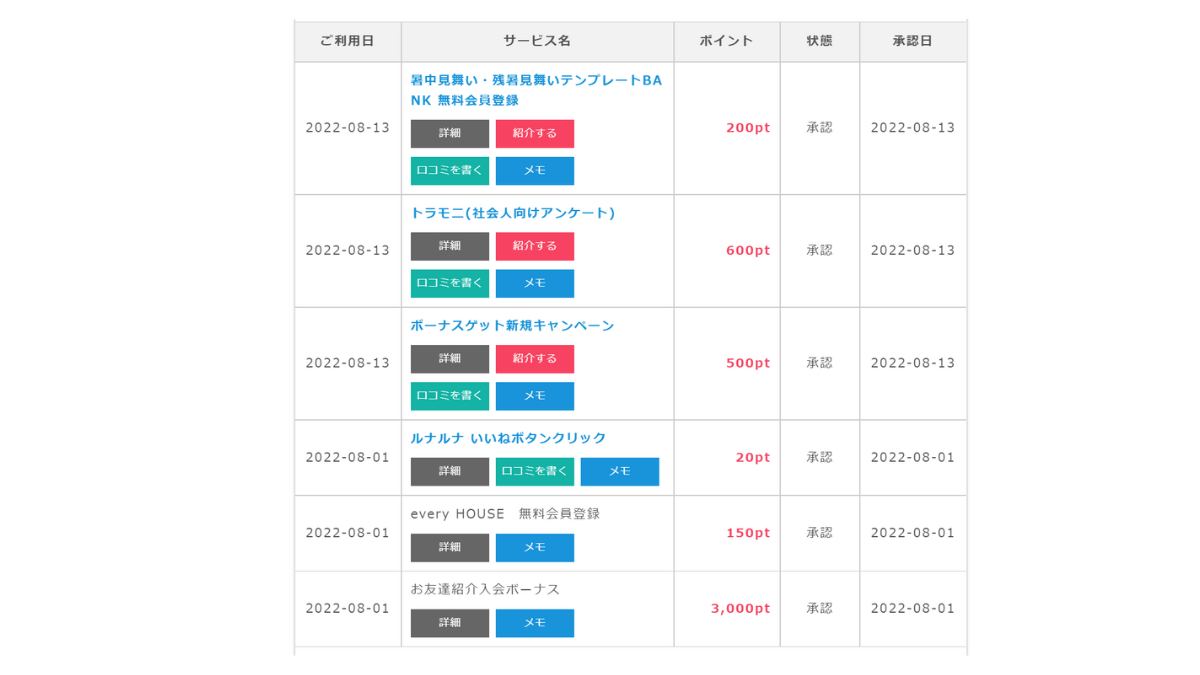Screen dimensions: 1200x675
Task: Click the 状態 column header
Action: coord(820,41)
